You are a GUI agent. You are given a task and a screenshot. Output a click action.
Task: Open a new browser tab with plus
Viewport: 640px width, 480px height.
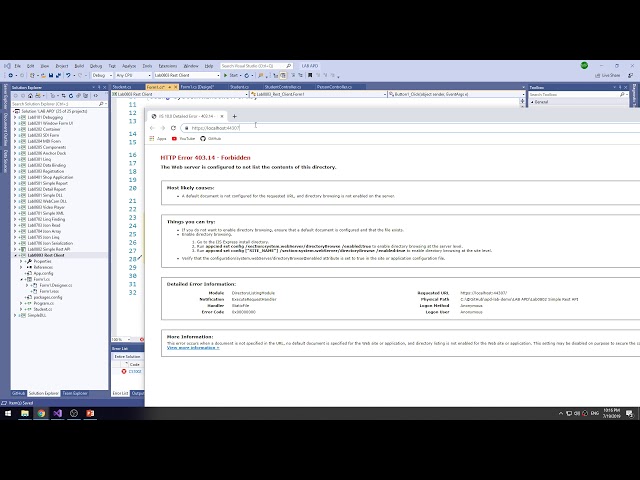[x=234, y=116]
